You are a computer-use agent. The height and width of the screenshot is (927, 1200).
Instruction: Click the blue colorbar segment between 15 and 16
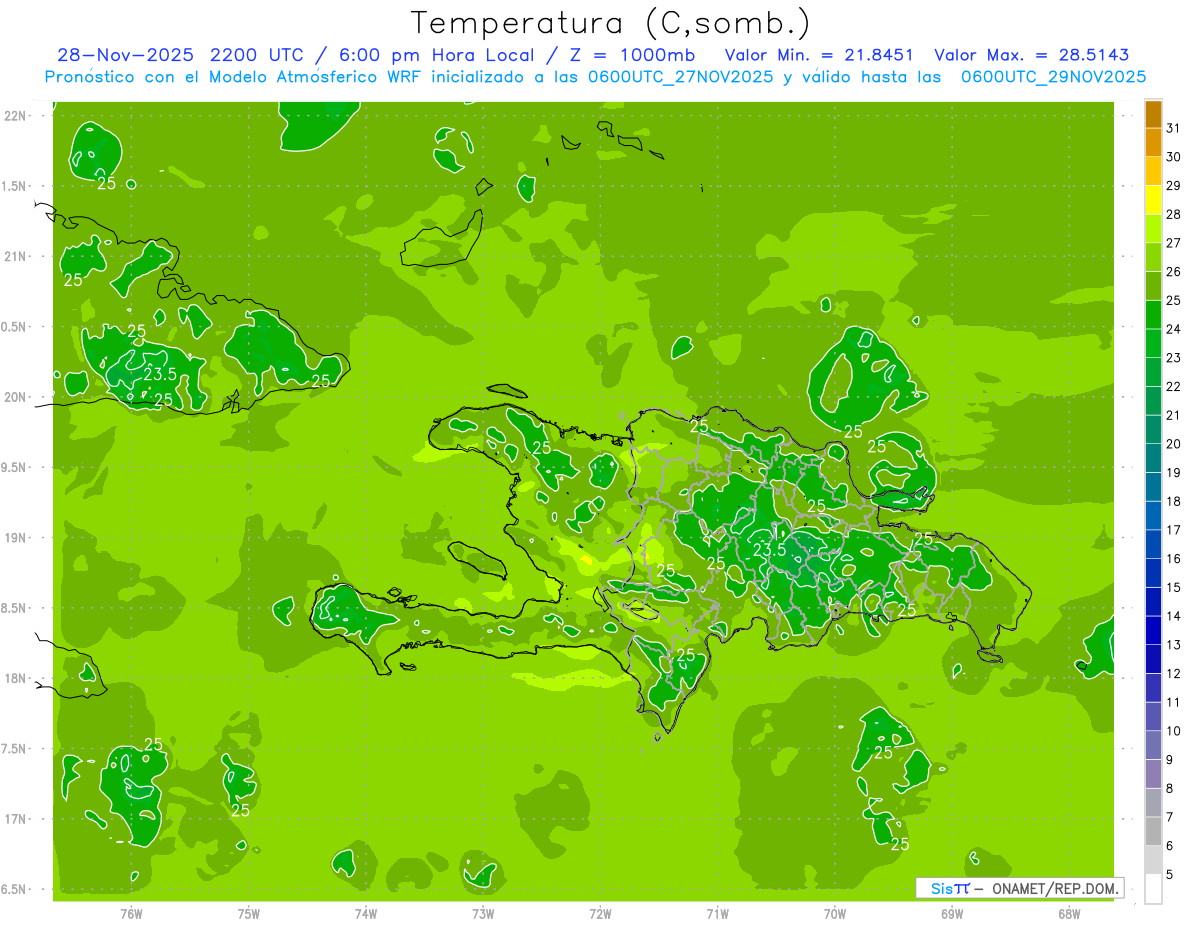[x=1153, y=574]
